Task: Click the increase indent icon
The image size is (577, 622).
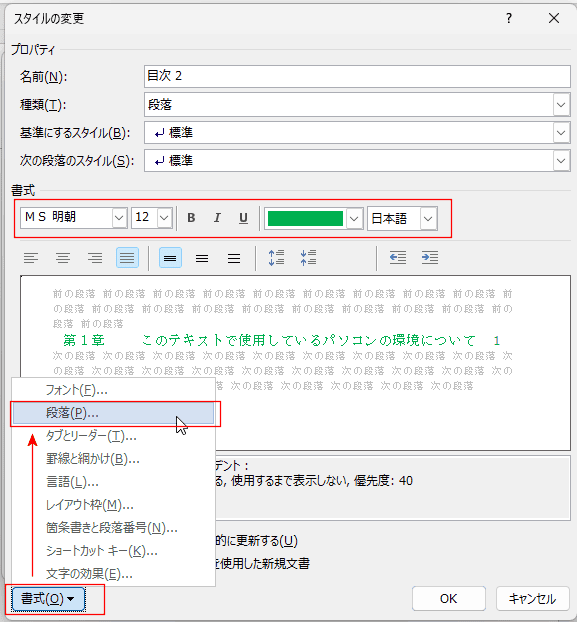Action: (x=430, y=258)
